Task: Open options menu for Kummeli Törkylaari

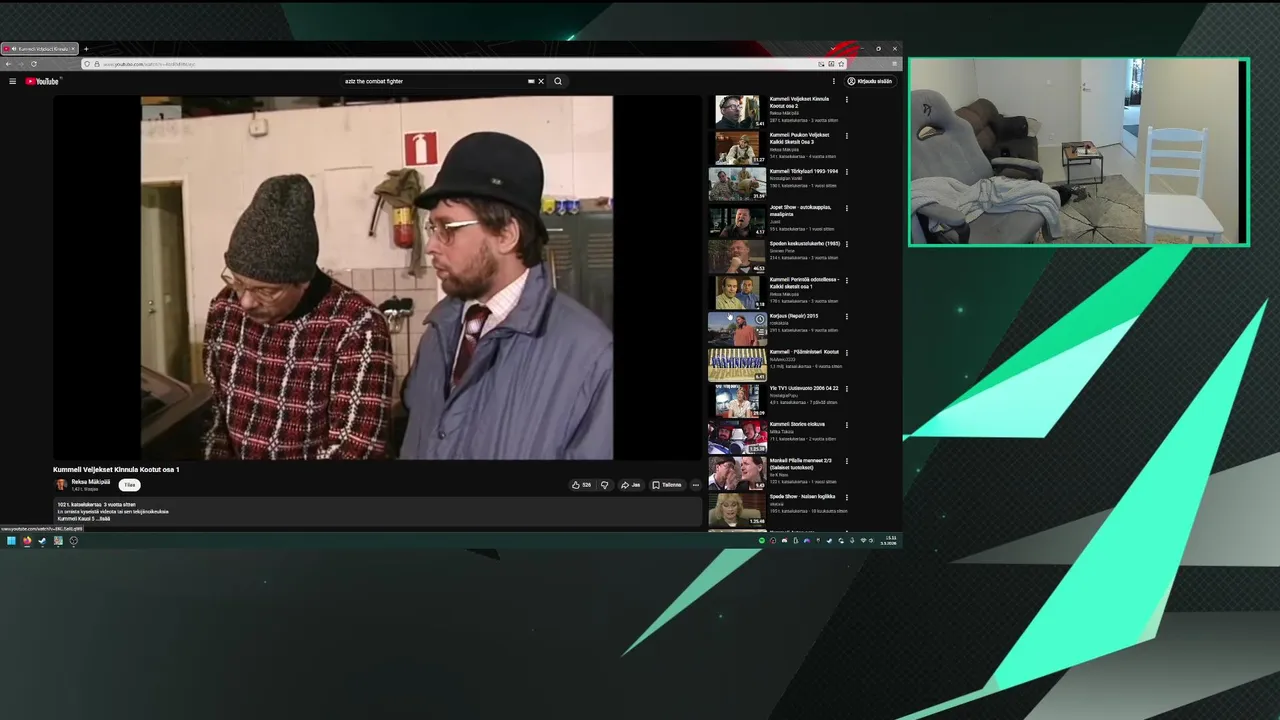Action: pos(847,172)
